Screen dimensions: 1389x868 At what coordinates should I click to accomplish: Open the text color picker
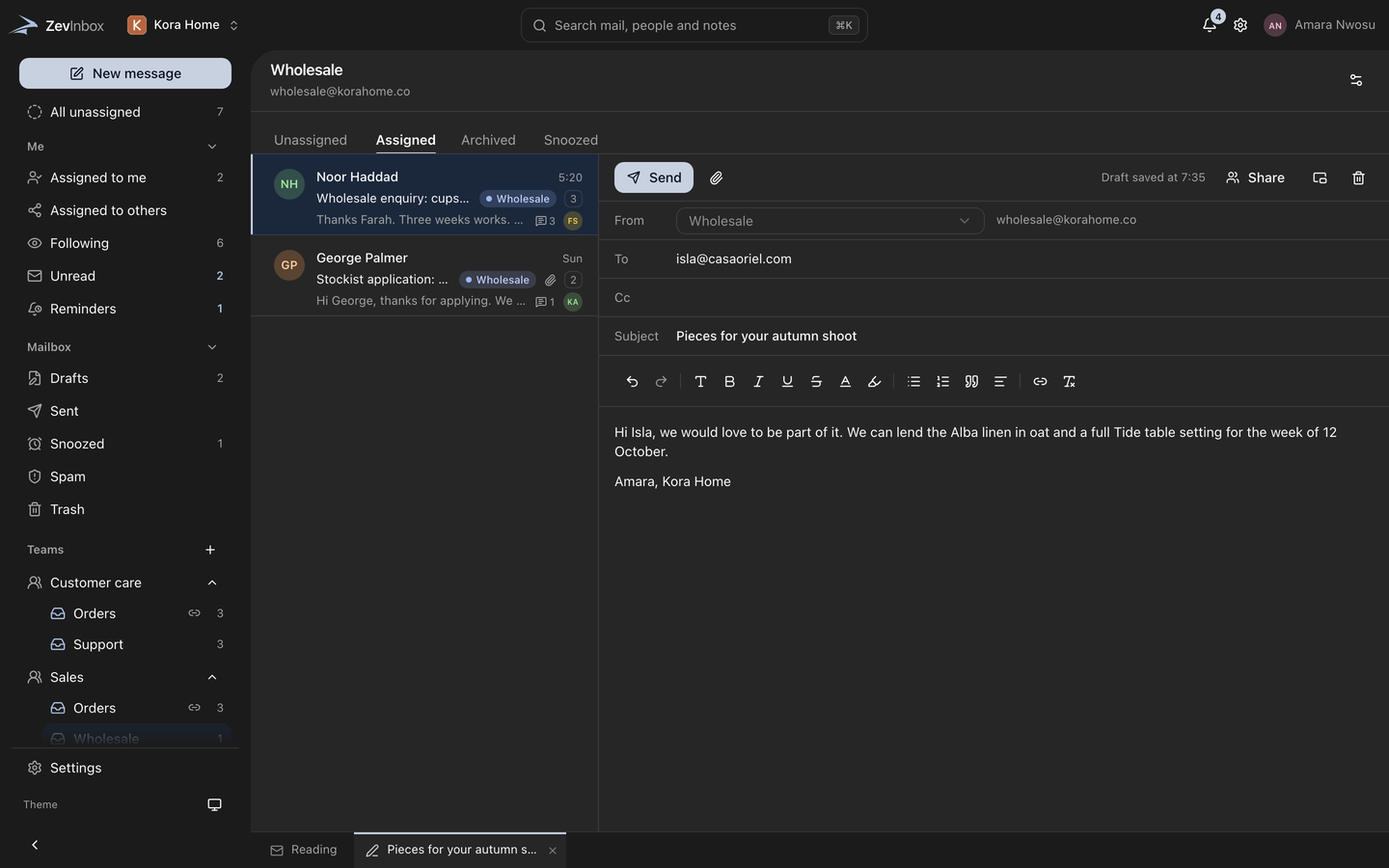(845, 382)
